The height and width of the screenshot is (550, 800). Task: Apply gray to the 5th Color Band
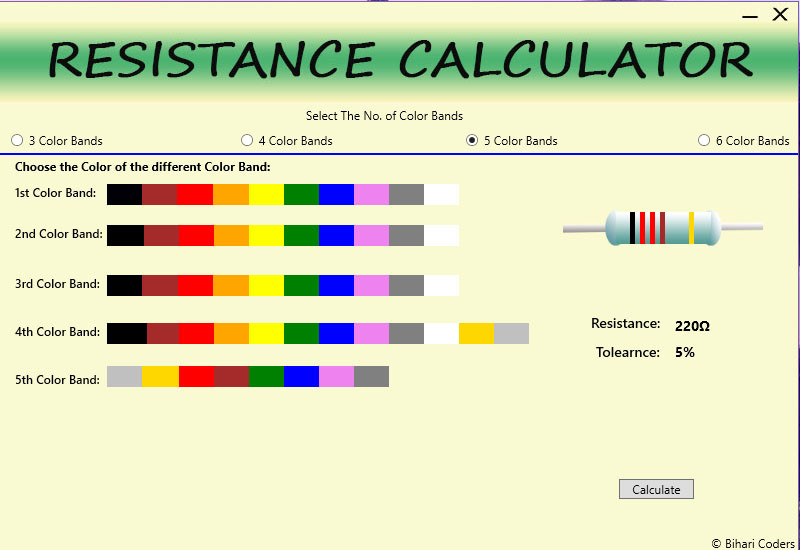click(371, 376)
